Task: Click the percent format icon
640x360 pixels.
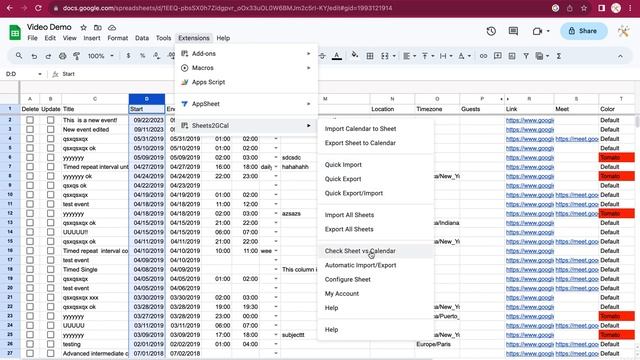Action: click(x=142, y=56)
